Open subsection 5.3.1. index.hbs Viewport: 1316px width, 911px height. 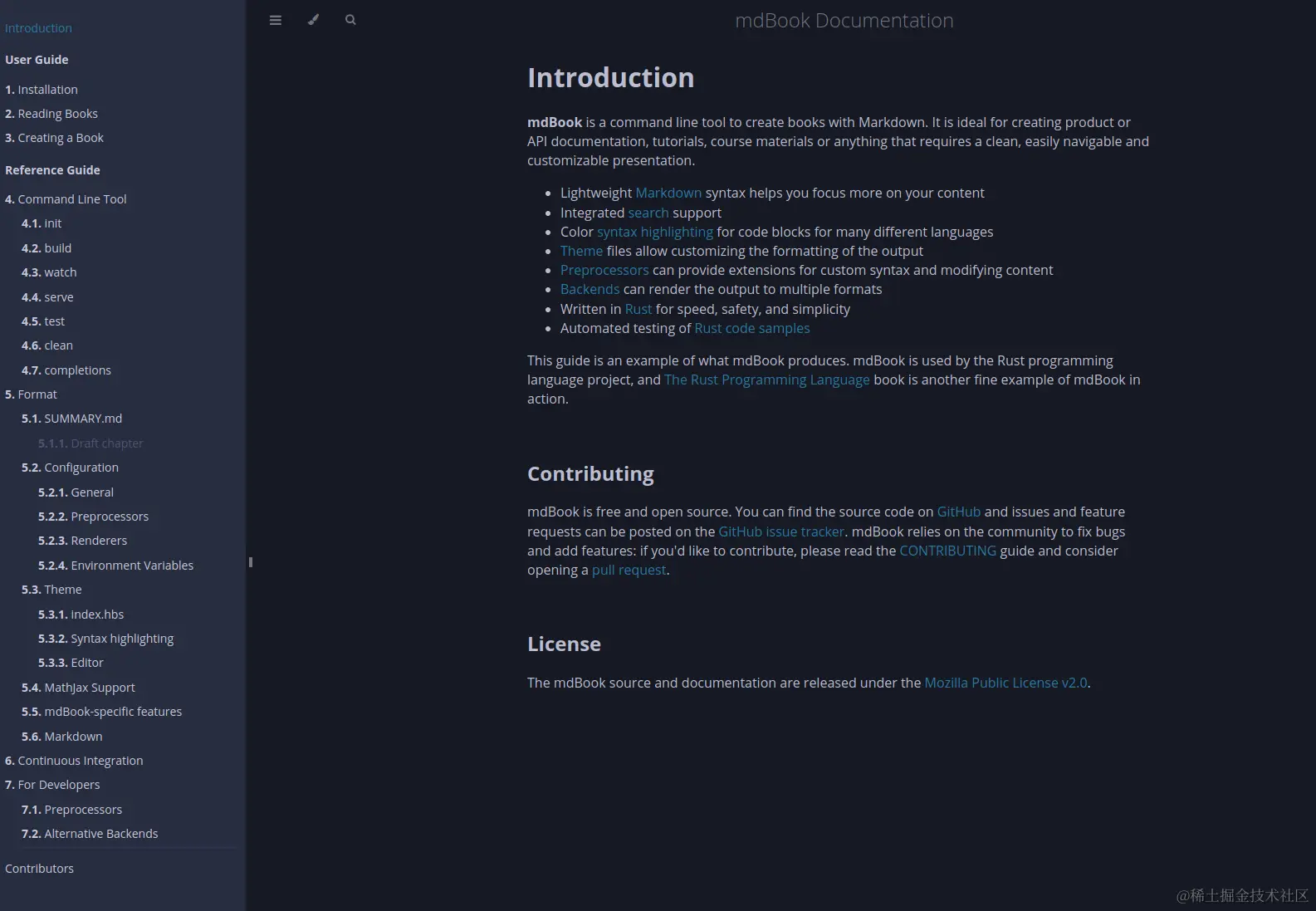[81, 615]
